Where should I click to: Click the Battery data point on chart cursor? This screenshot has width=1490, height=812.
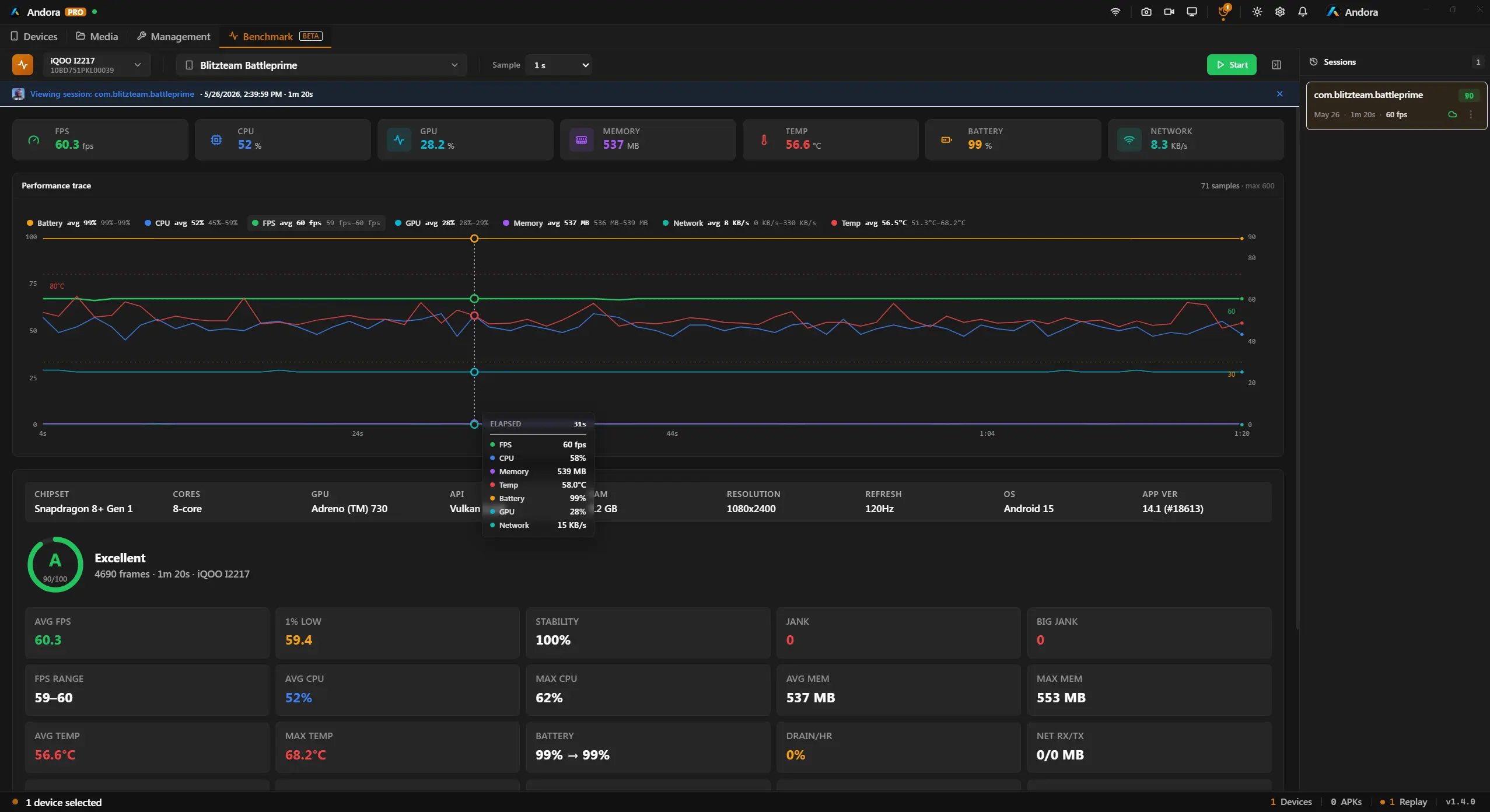474,239
